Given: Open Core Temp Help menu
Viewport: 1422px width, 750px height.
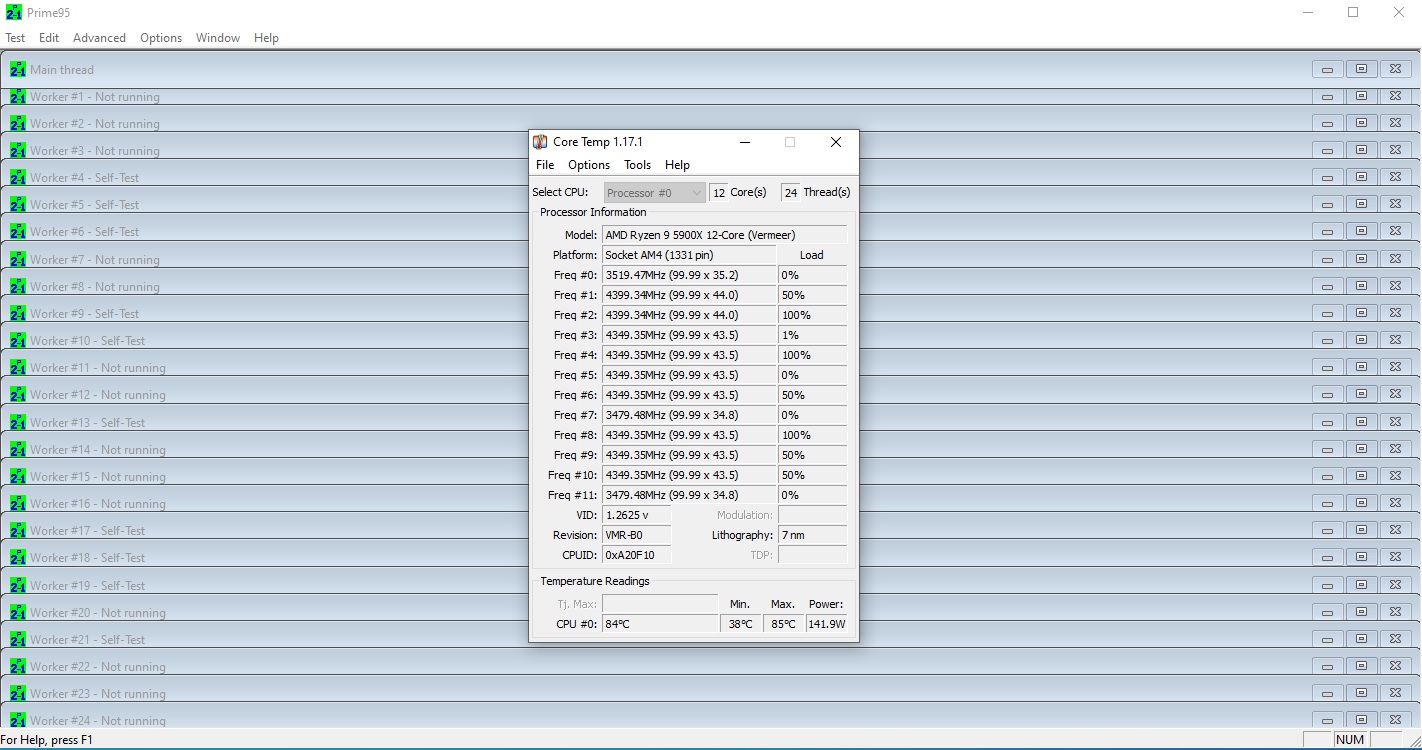Looking at the screenshot, I should coord(677,165).
